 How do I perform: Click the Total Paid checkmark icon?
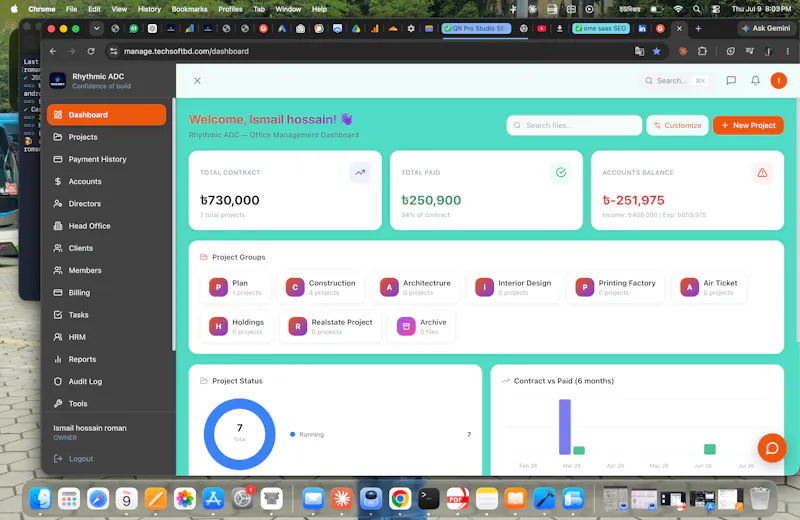pos(561,172)
